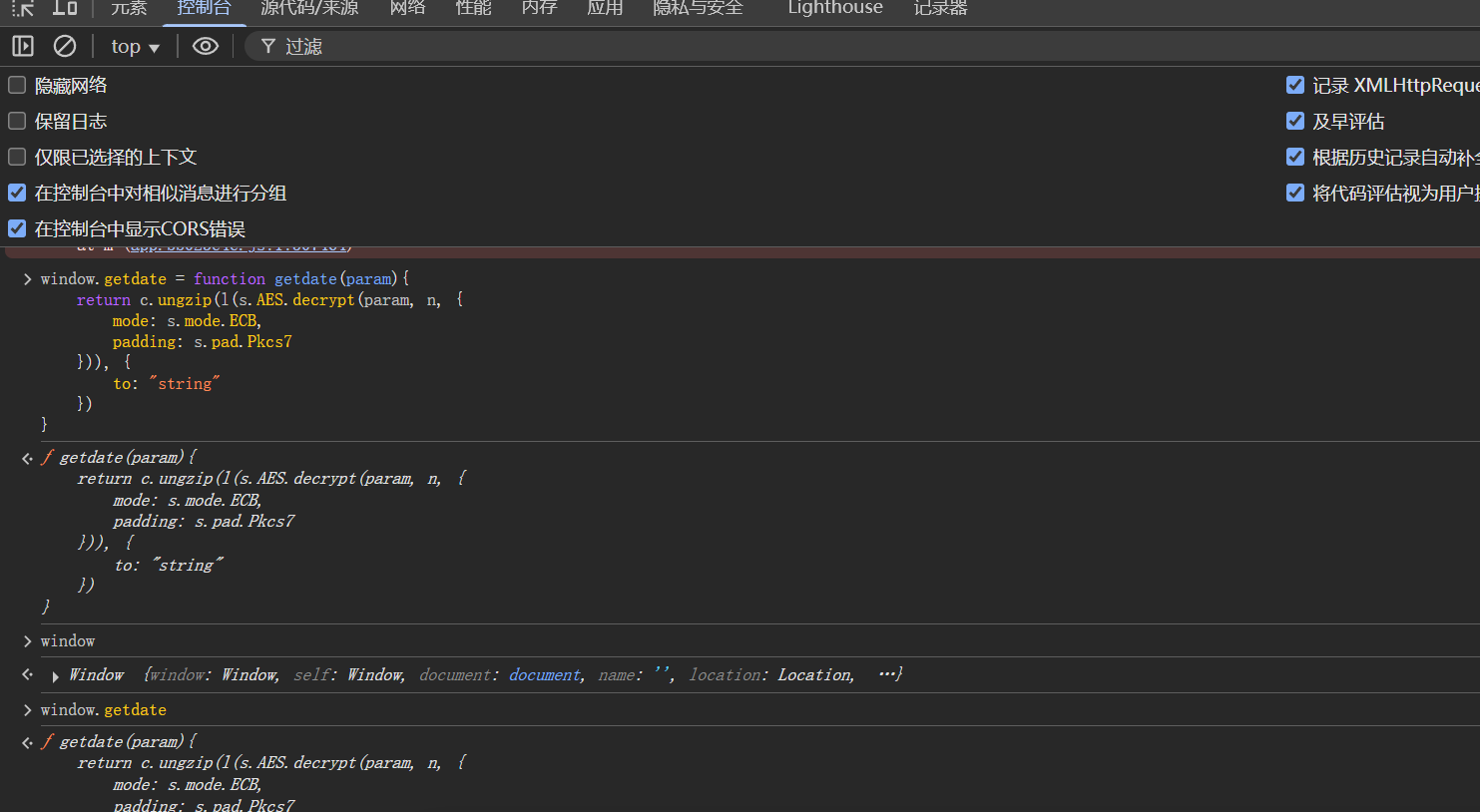Select the Lighthouse tab
Screen dimensions: 1480x812
click(835, 8)
